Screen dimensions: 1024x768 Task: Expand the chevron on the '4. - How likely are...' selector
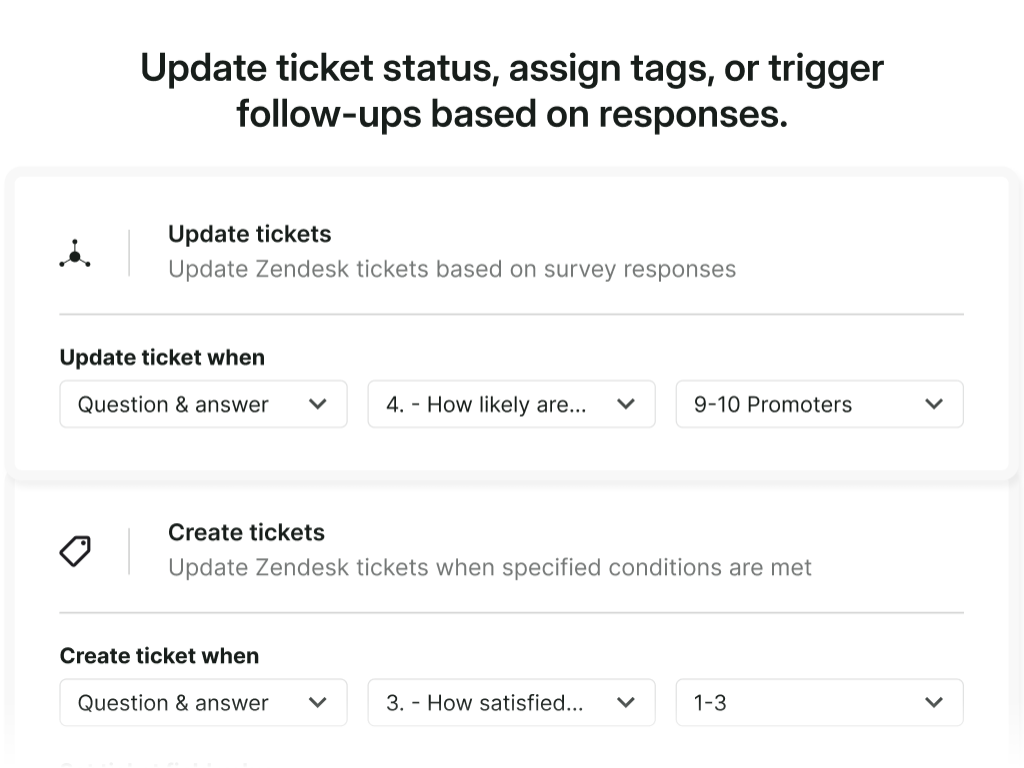tap(626, 404)
